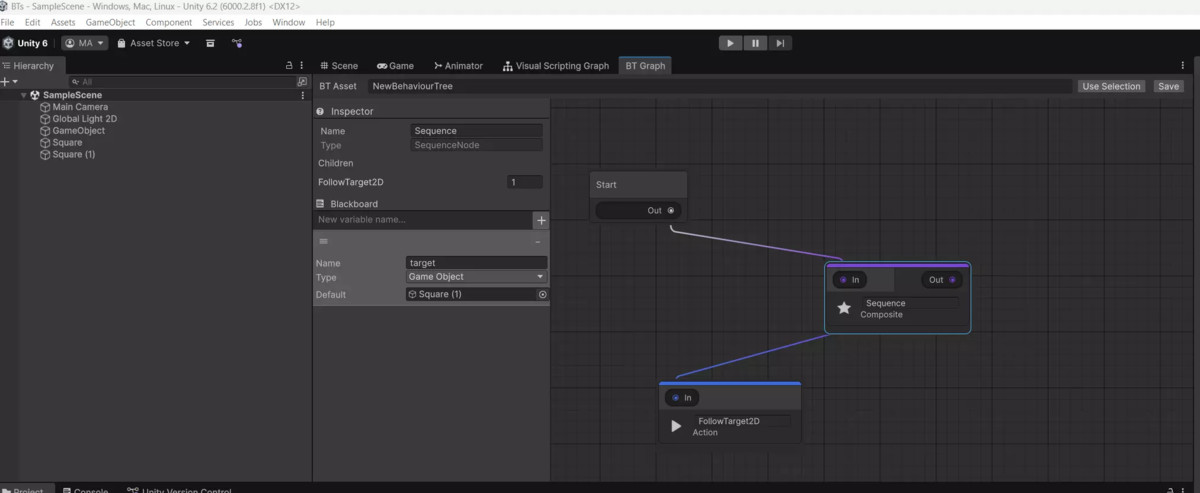Select Square (1) in the Hierarchy
Image resolution: width=1200 pixels, height=493 pixels.
click(x=74, y=155)
